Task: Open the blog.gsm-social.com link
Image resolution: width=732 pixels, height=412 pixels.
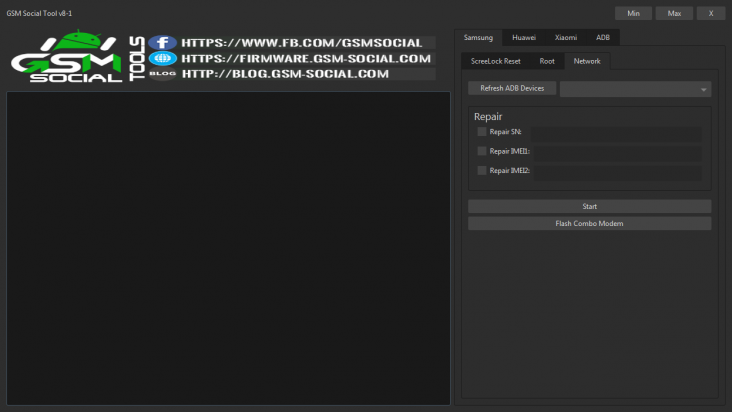Action: [x=285, y=74]
